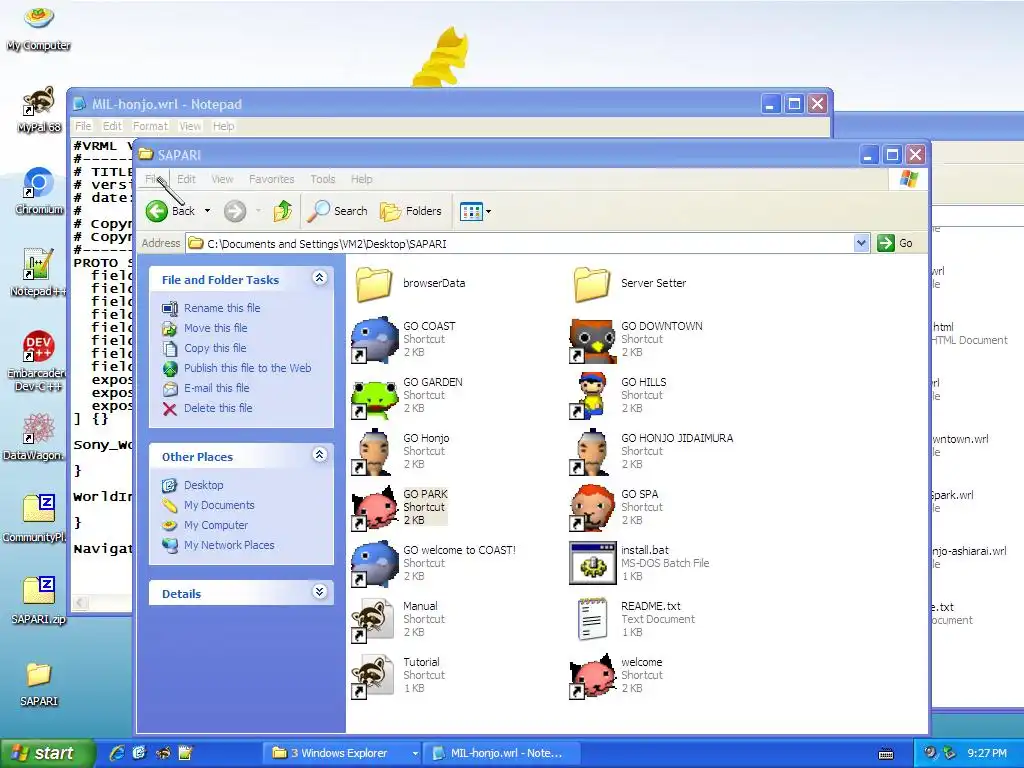
Task: Click the 3 Windows Explorer taskbar group
Action: coord(344,753)
